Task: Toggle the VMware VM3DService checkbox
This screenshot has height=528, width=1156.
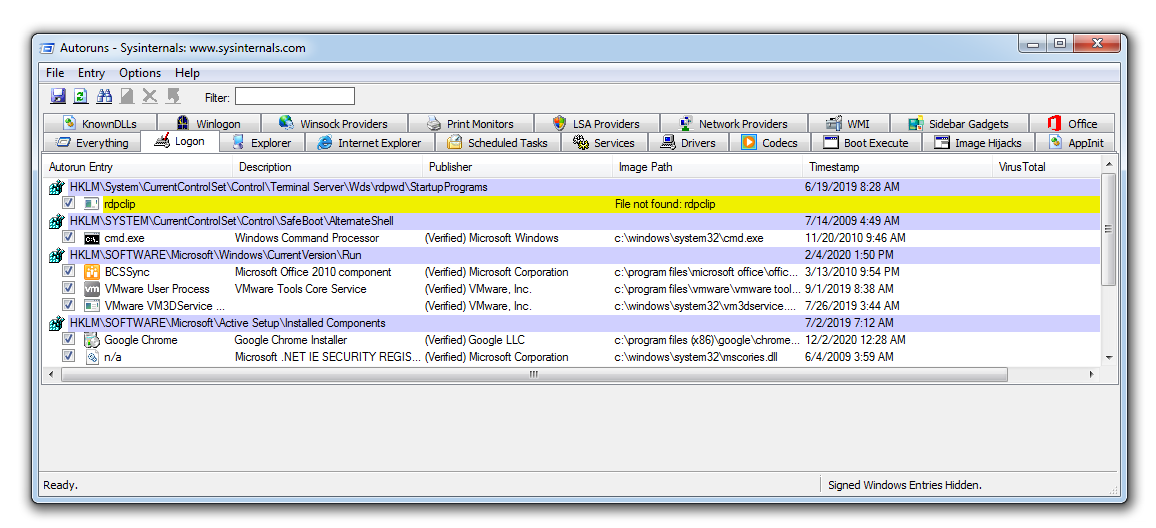Action: [69, 305]
